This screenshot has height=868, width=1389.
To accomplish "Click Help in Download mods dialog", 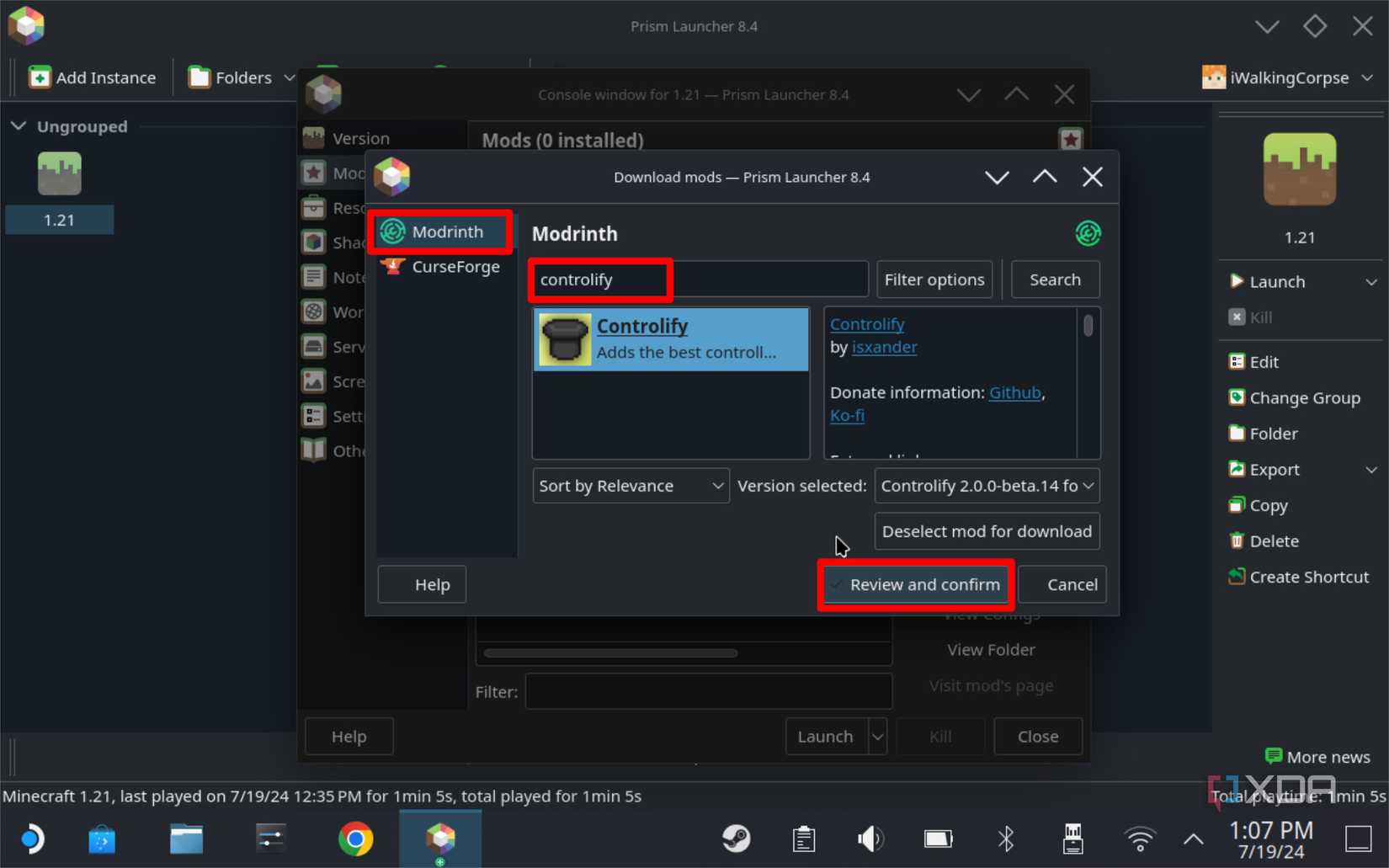I will pos(422,584).
